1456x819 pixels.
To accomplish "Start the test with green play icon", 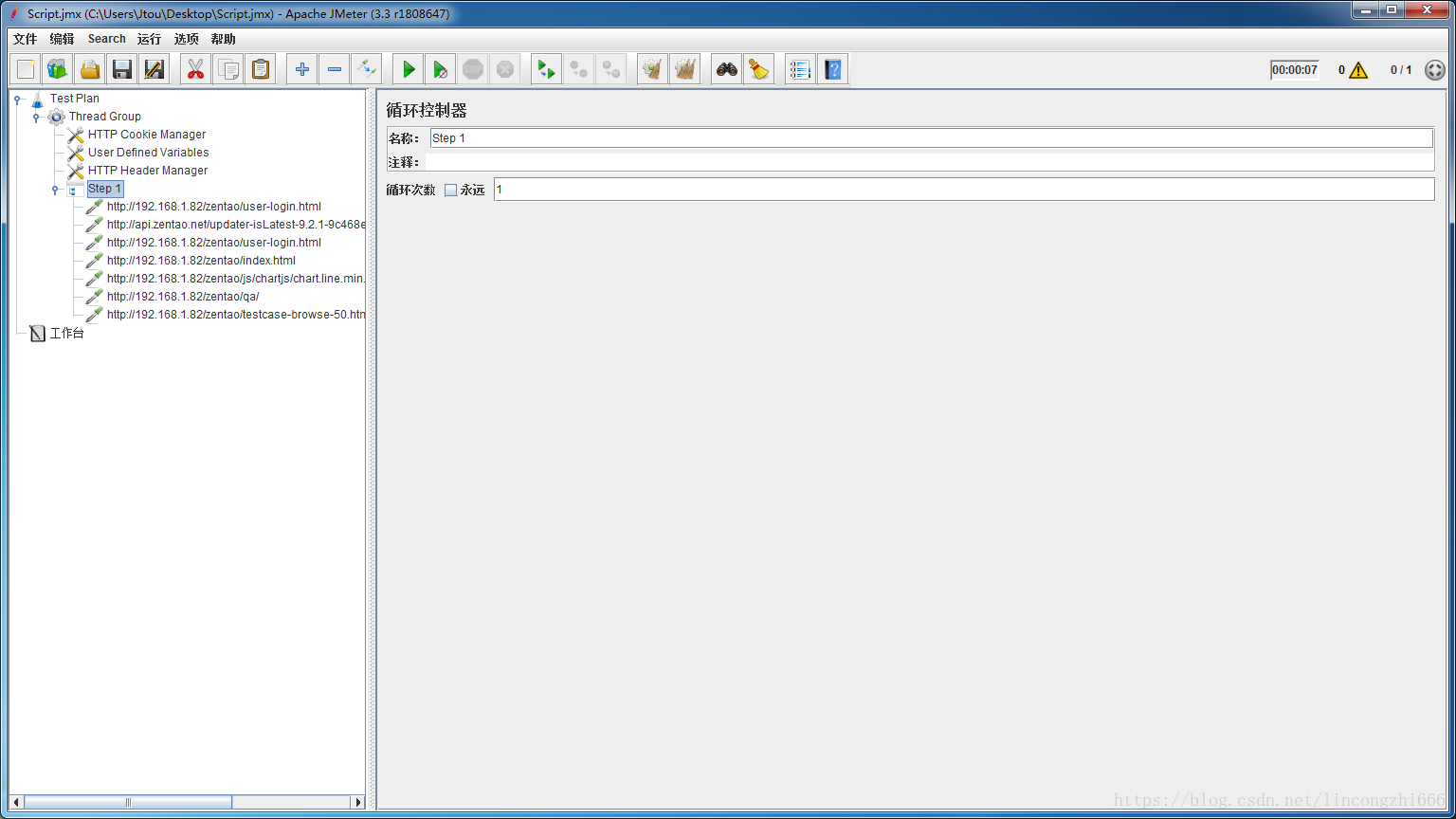I will tap(409, 69).
